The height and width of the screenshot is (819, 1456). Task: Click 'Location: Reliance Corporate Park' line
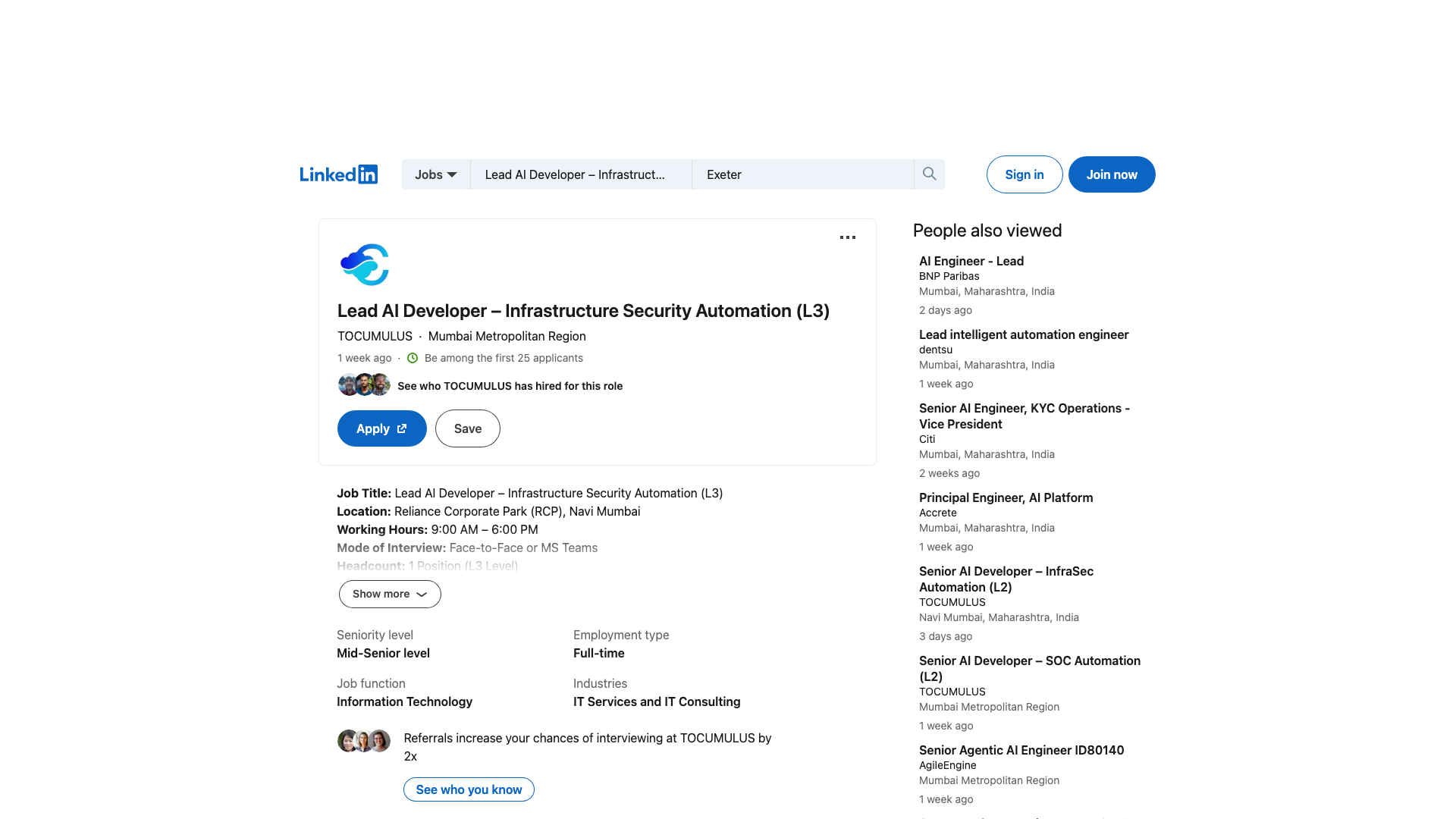(x=488, y=511)
